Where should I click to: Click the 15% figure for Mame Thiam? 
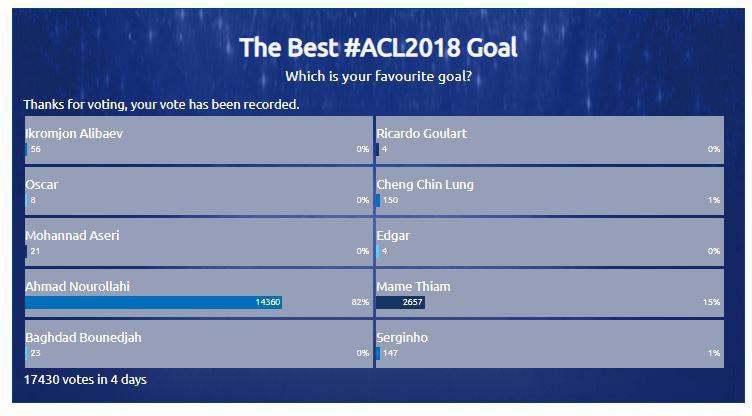tap(712, 301)
